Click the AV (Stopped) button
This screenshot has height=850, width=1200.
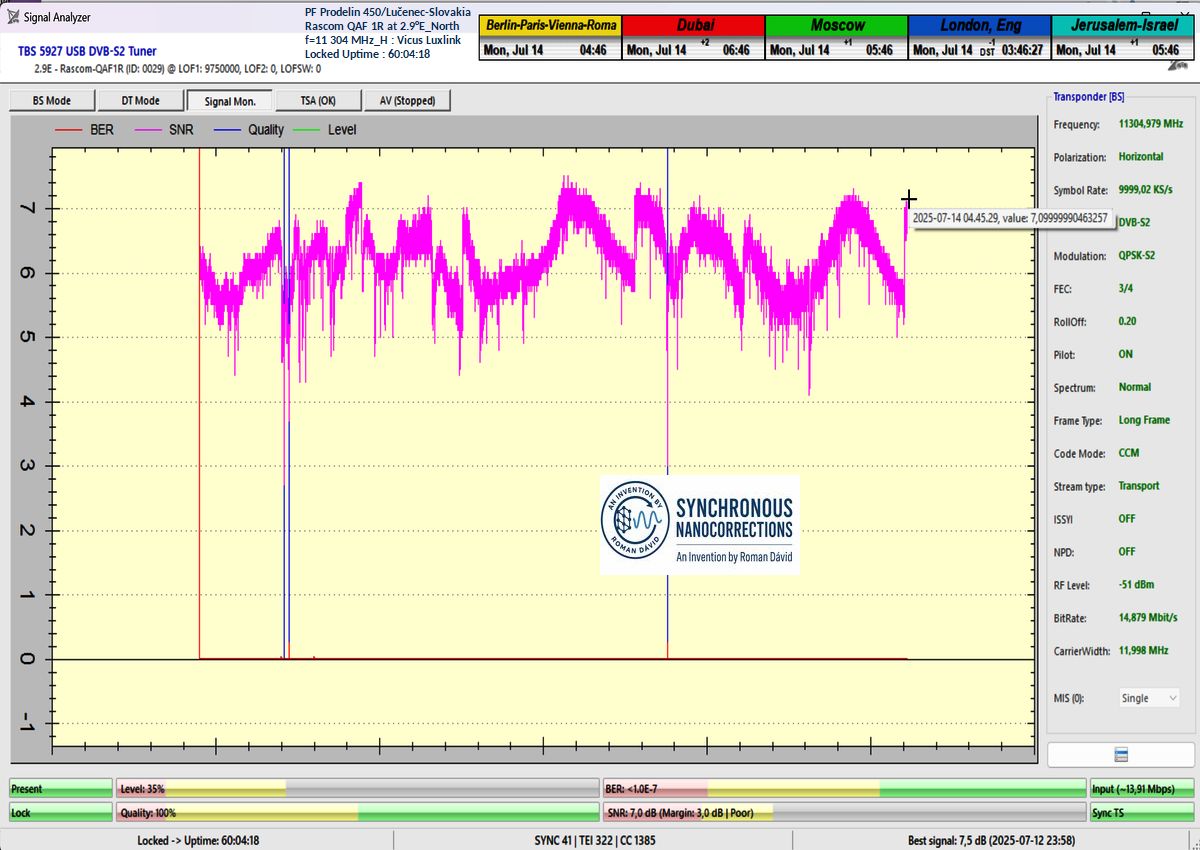pos(407,100)
